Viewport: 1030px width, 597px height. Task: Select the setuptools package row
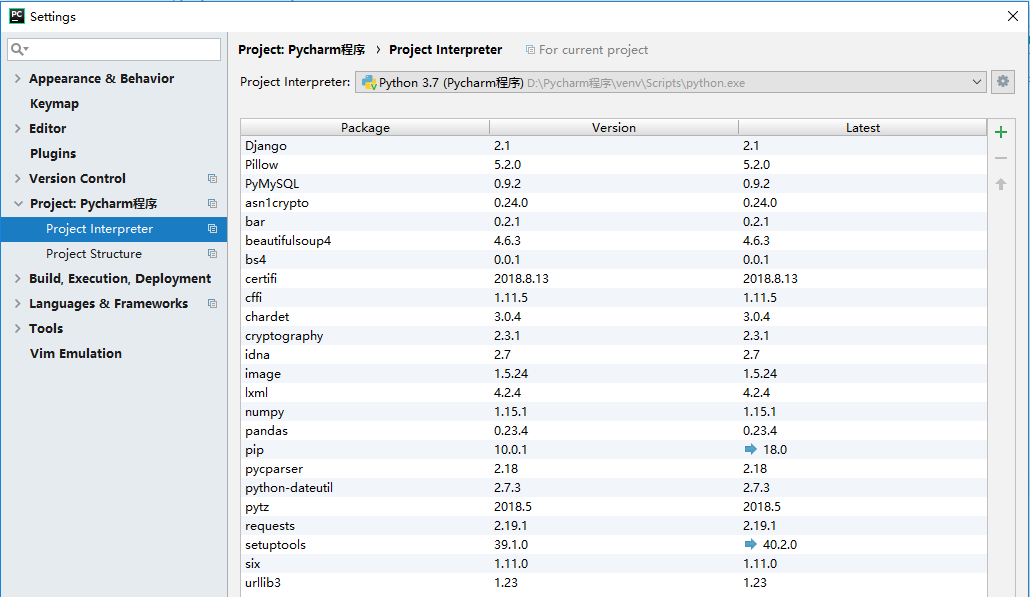(614, 545)
